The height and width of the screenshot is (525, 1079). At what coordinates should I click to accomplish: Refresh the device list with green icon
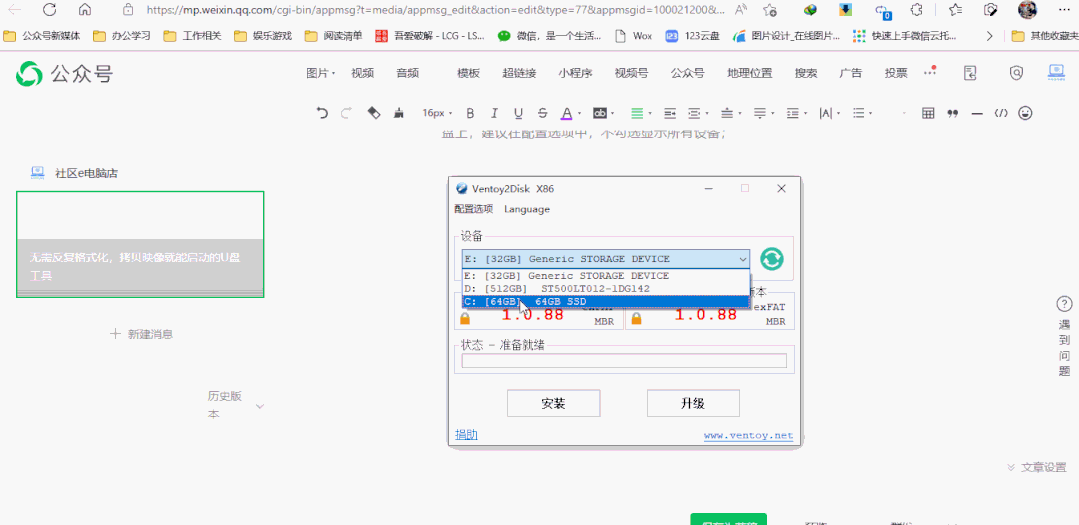coord(772,259)
